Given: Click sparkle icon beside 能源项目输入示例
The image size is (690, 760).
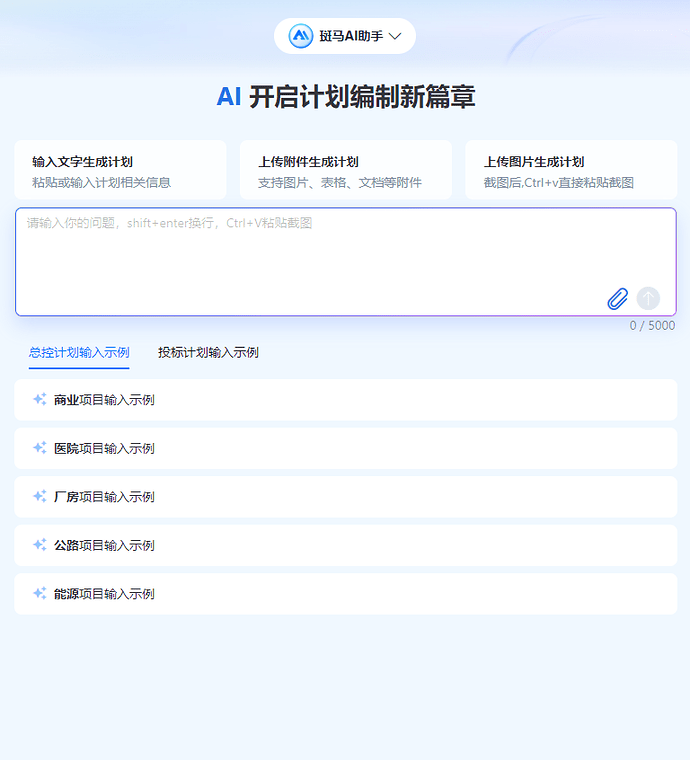Looking at the screenshot, I should 40,593.
